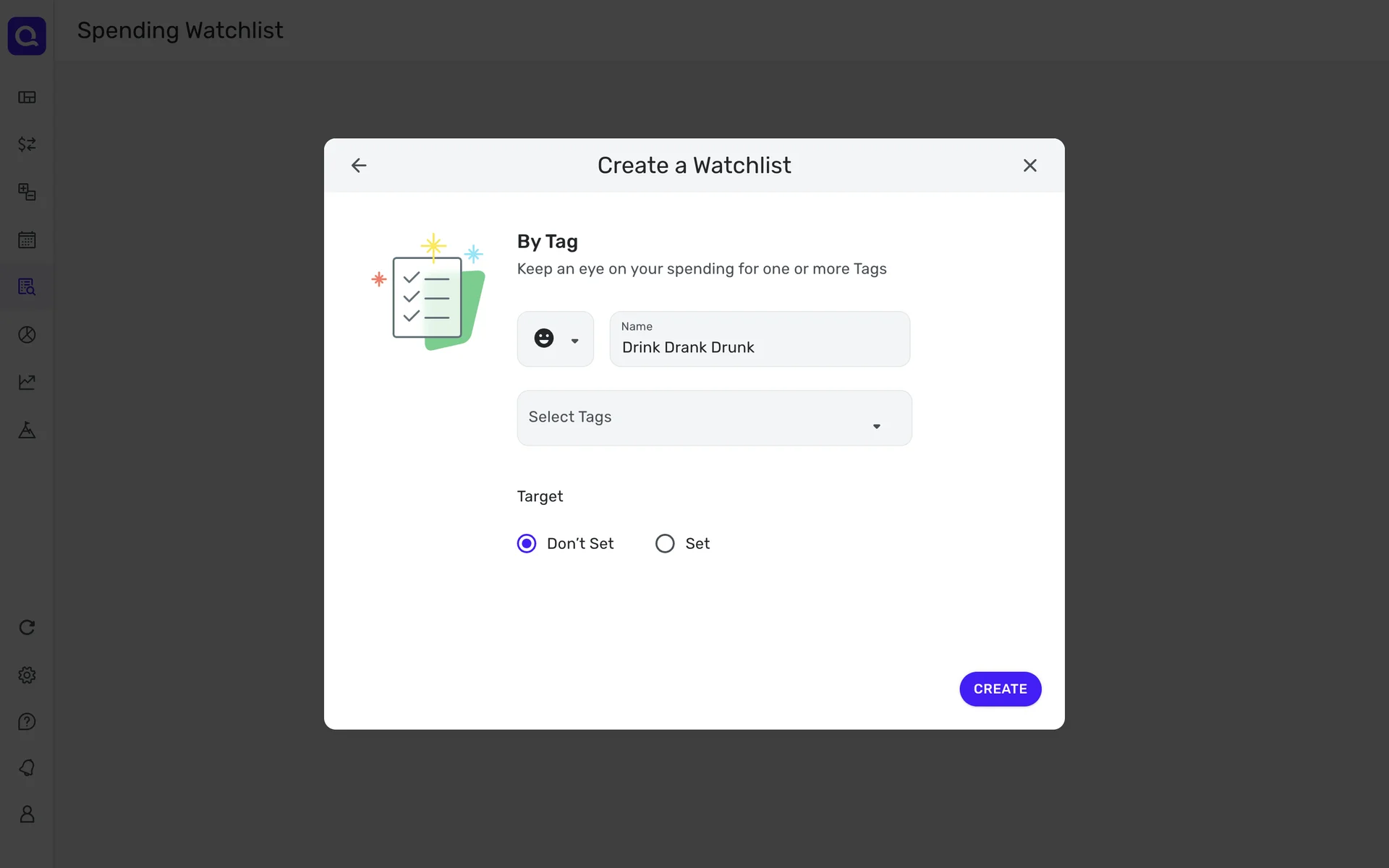The width and height of the screenshot is (1389, 868).
Task: Open the line graph trends sidebar icon
Action: pyautogui.click(x=27, y=382)
